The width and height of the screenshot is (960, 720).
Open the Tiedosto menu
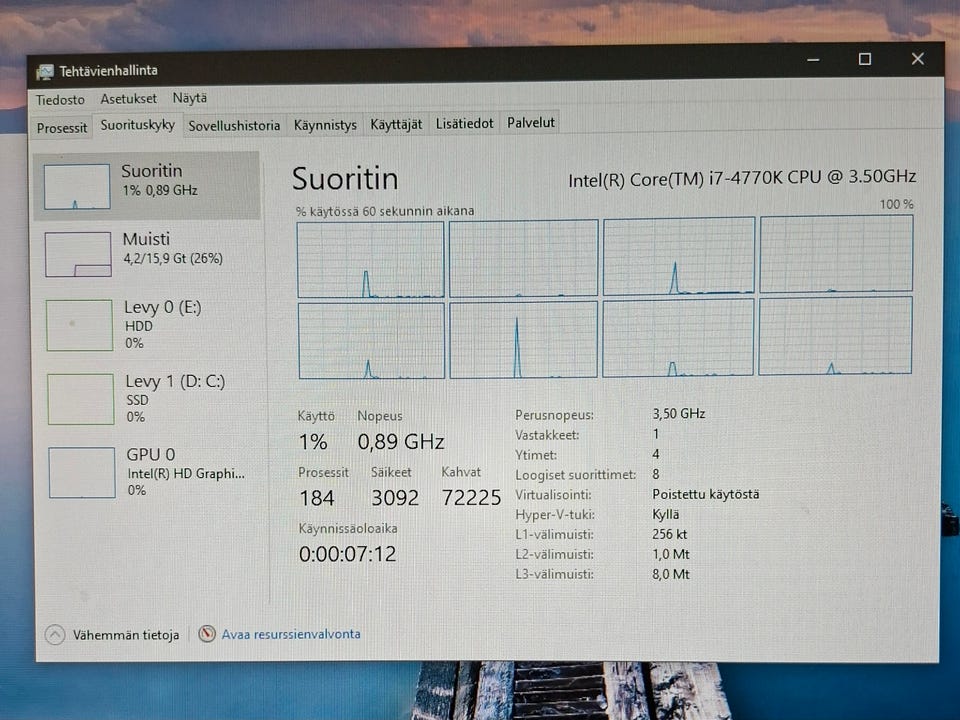click(60, 99)
